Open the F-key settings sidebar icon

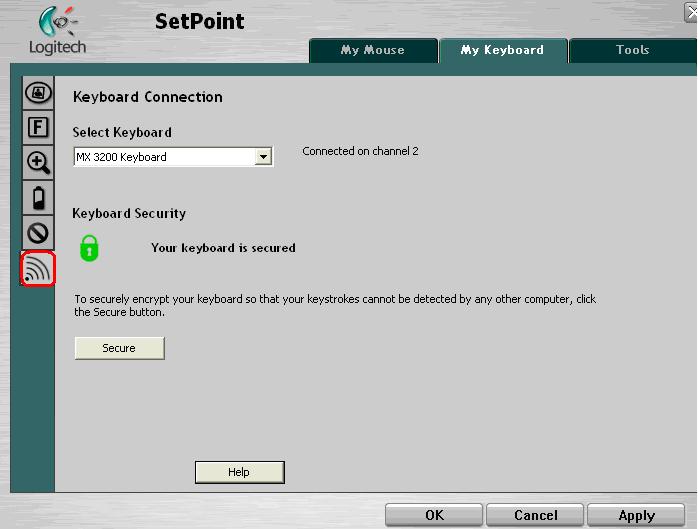(x=38, y=128)
